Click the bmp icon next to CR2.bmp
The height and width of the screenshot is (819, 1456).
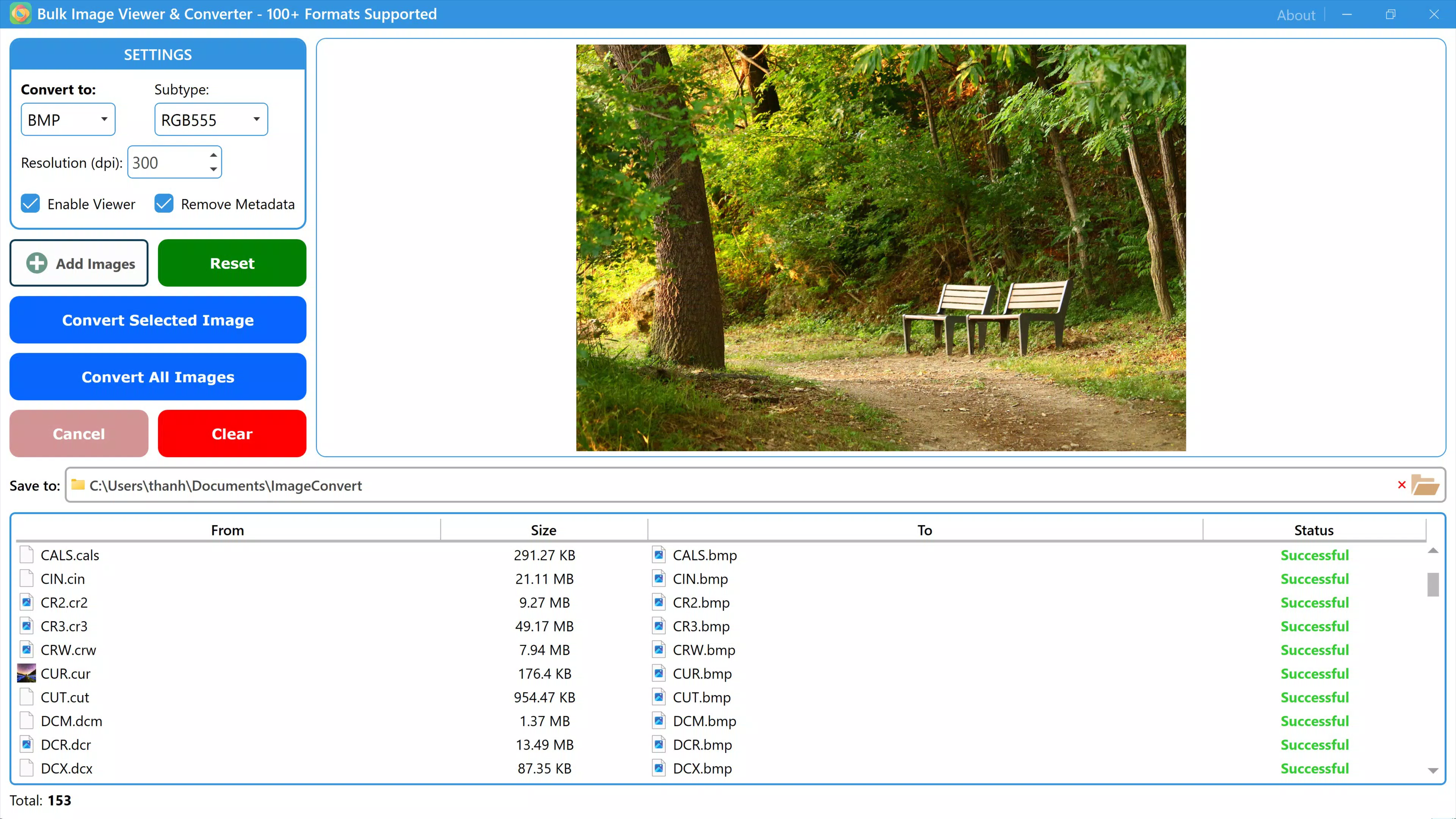click(x=659, y=602)
